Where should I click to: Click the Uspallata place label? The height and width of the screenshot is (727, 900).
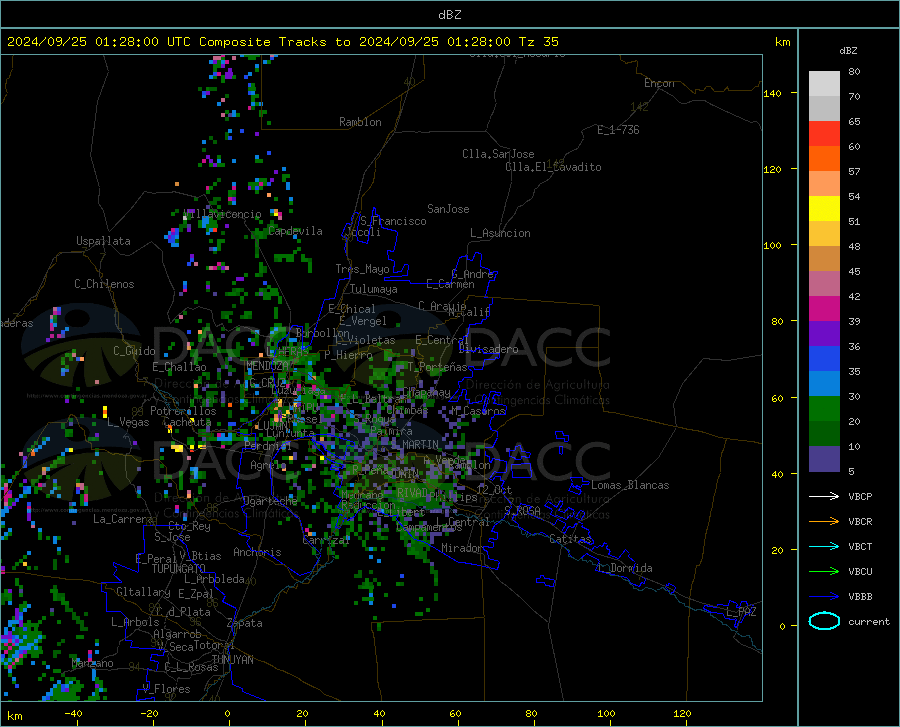point(103,241)
